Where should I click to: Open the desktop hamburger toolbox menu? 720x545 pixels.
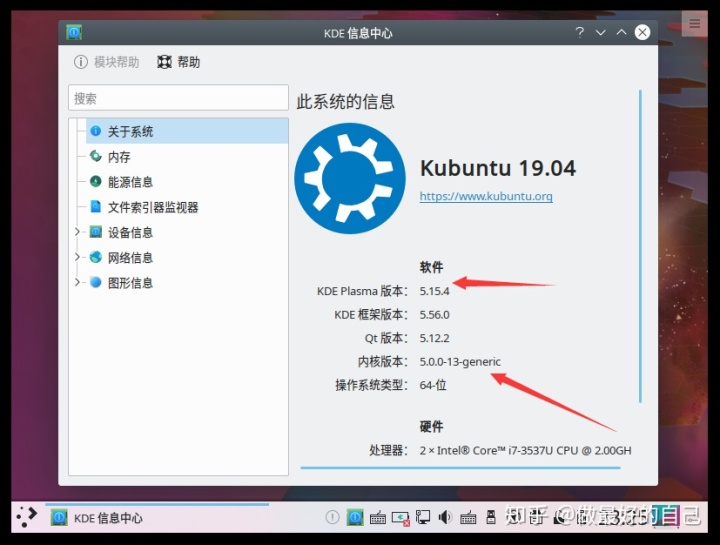coord(694,23)
